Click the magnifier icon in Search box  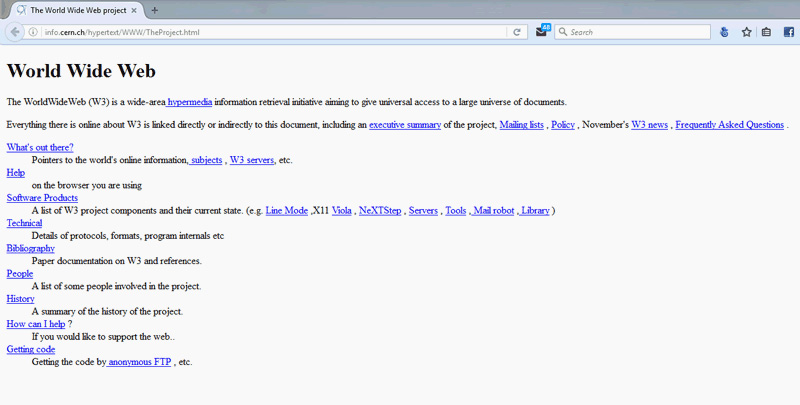pos(563,32)
